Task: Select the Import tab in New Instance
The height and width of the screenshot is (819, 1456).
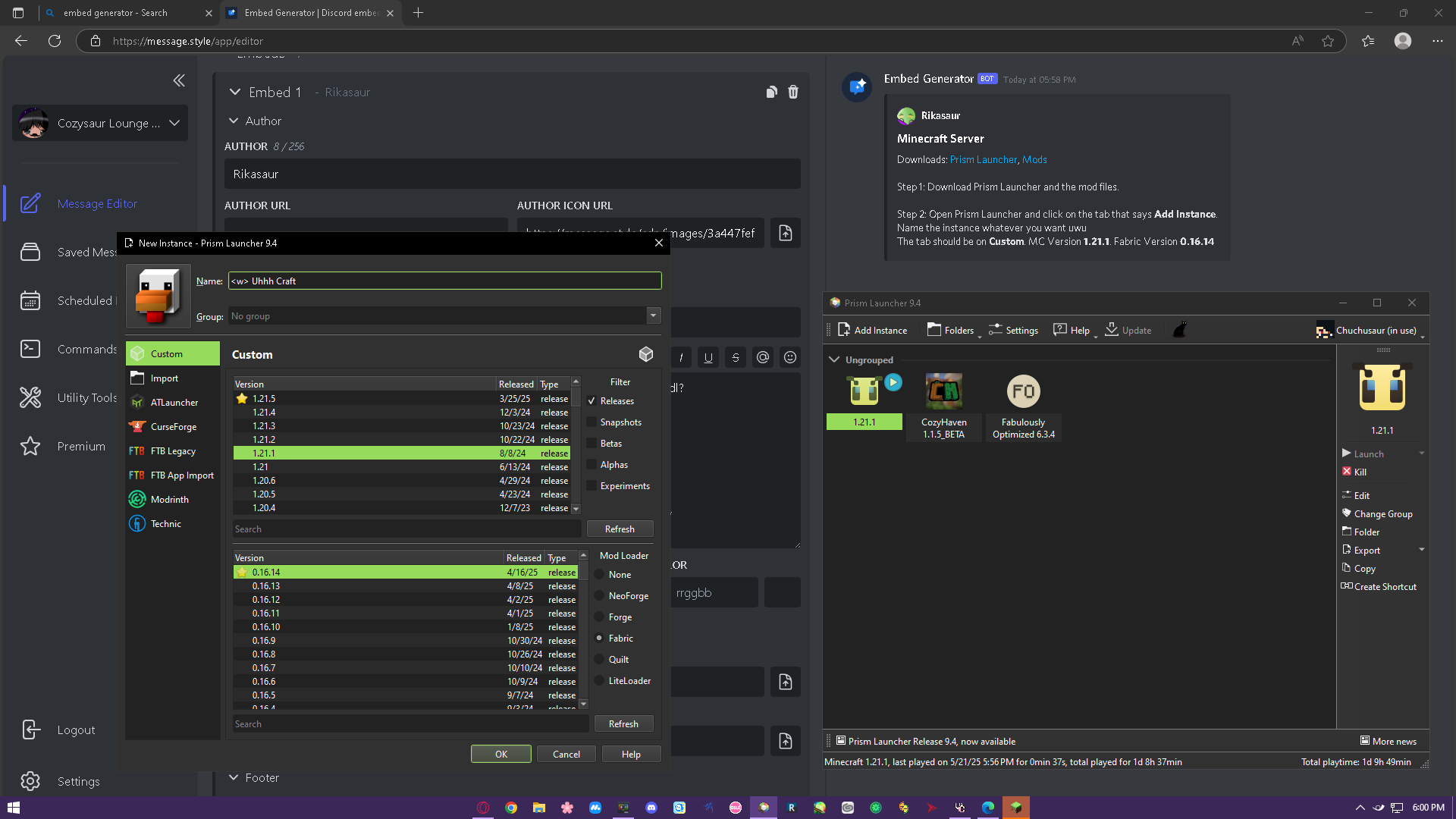Action: (x=173, y=378)
